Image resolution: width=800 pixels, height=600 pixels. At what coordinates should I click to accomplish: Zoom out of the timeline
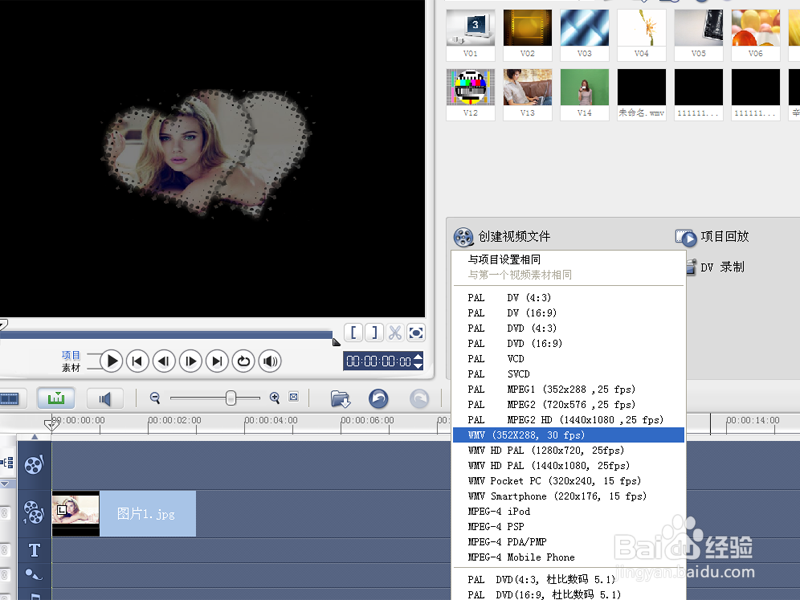tap(155, 397)
